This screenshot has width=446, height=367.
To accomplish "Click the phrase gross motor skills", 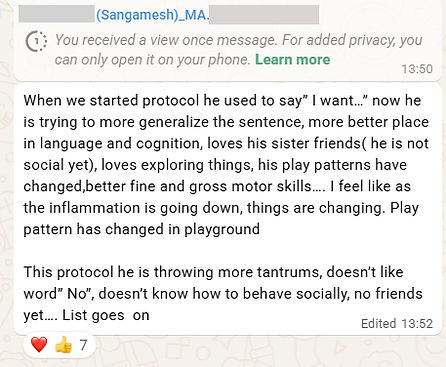I will coord(250,187).
